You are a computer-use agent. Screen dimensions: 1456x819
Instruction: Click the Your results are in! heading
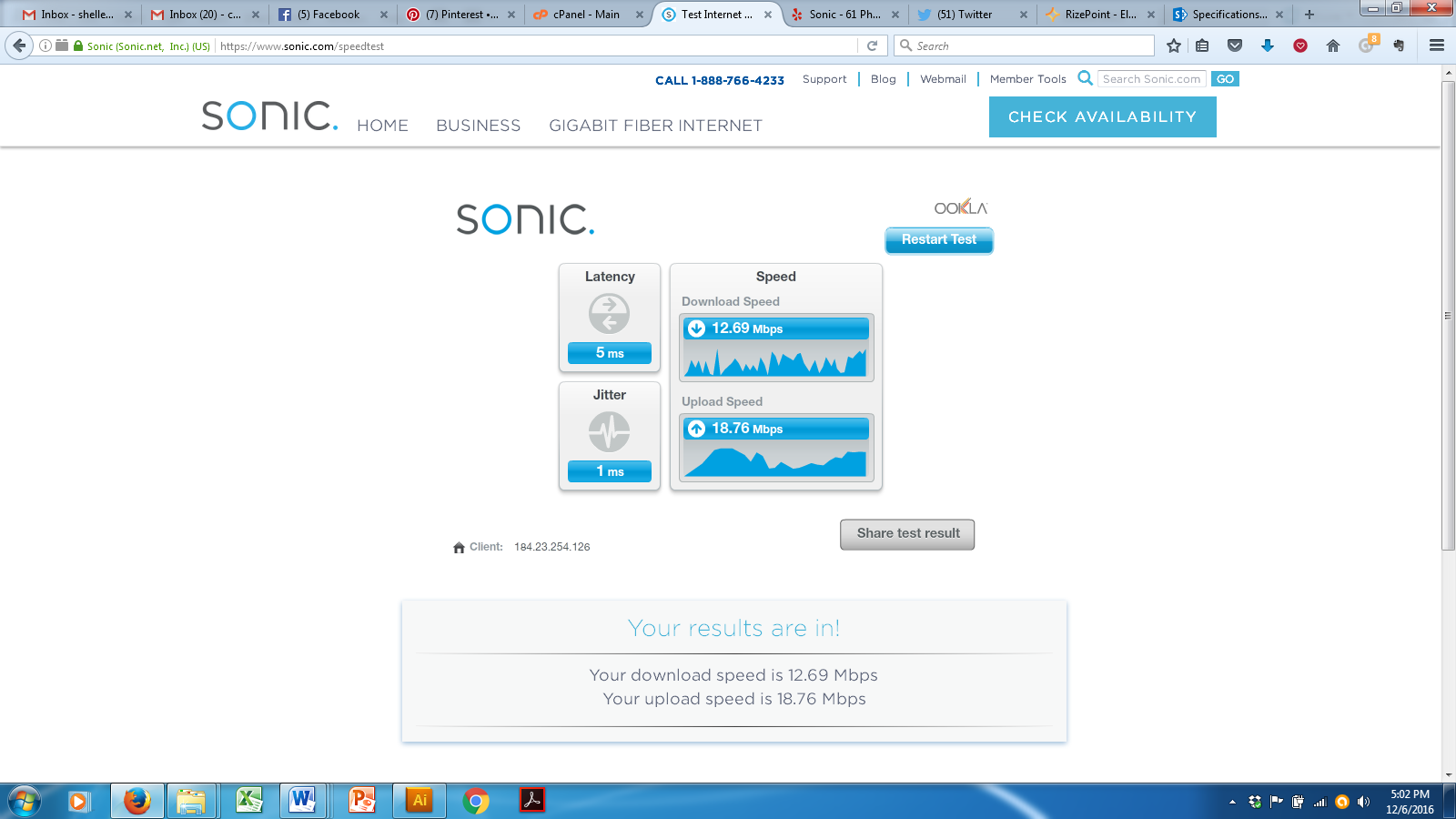(x=733, y=629)
